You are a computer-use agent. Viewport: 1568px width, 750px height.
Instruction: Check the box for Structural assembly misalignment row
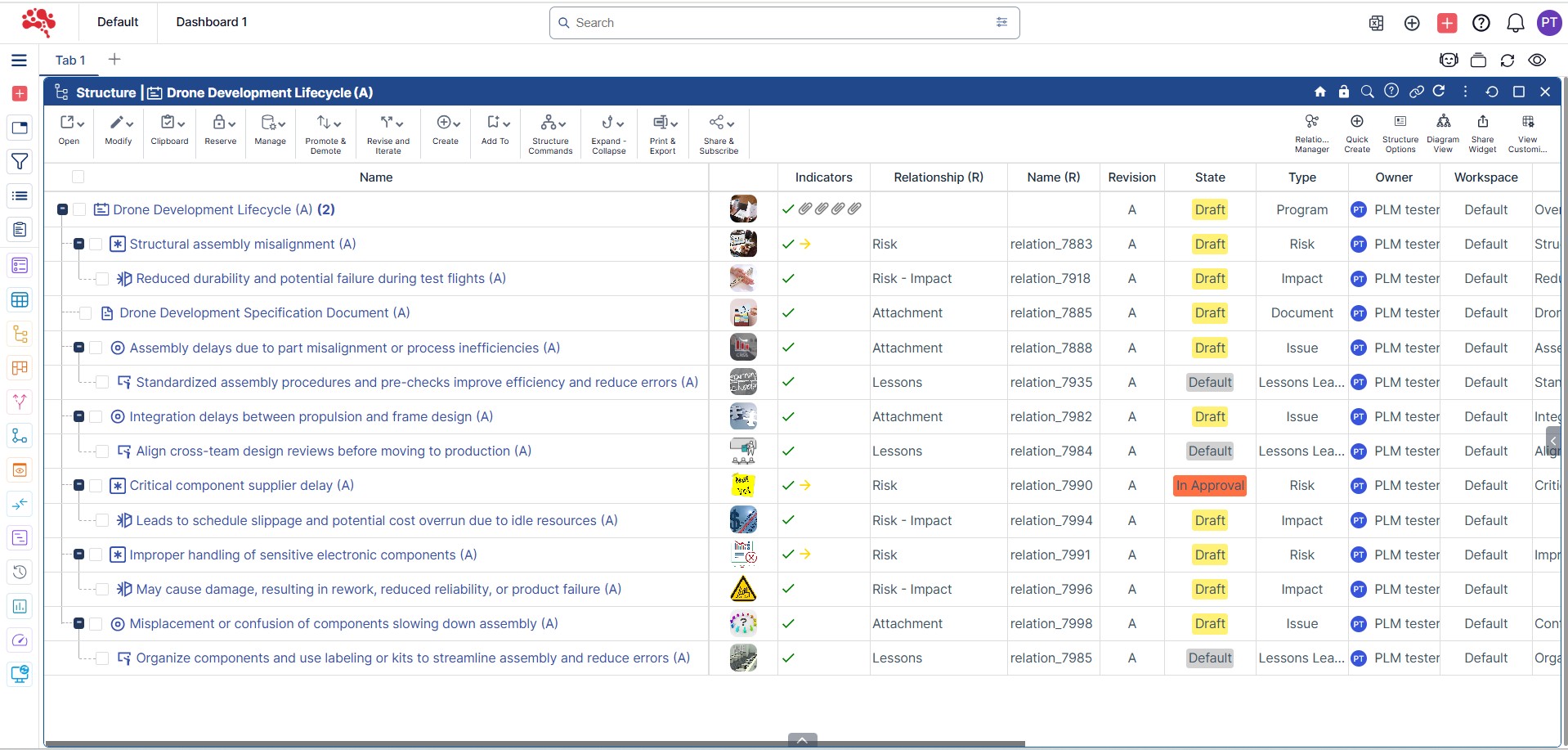click(96, 244)
